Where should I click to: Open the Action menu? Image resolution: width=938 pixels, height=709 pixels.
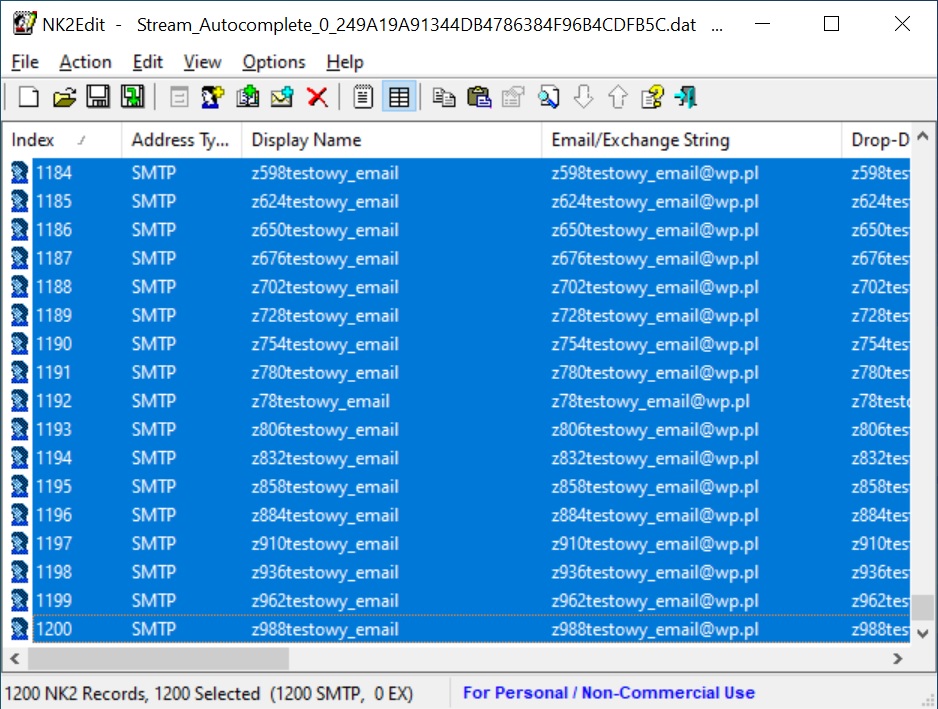pos(85,62)
